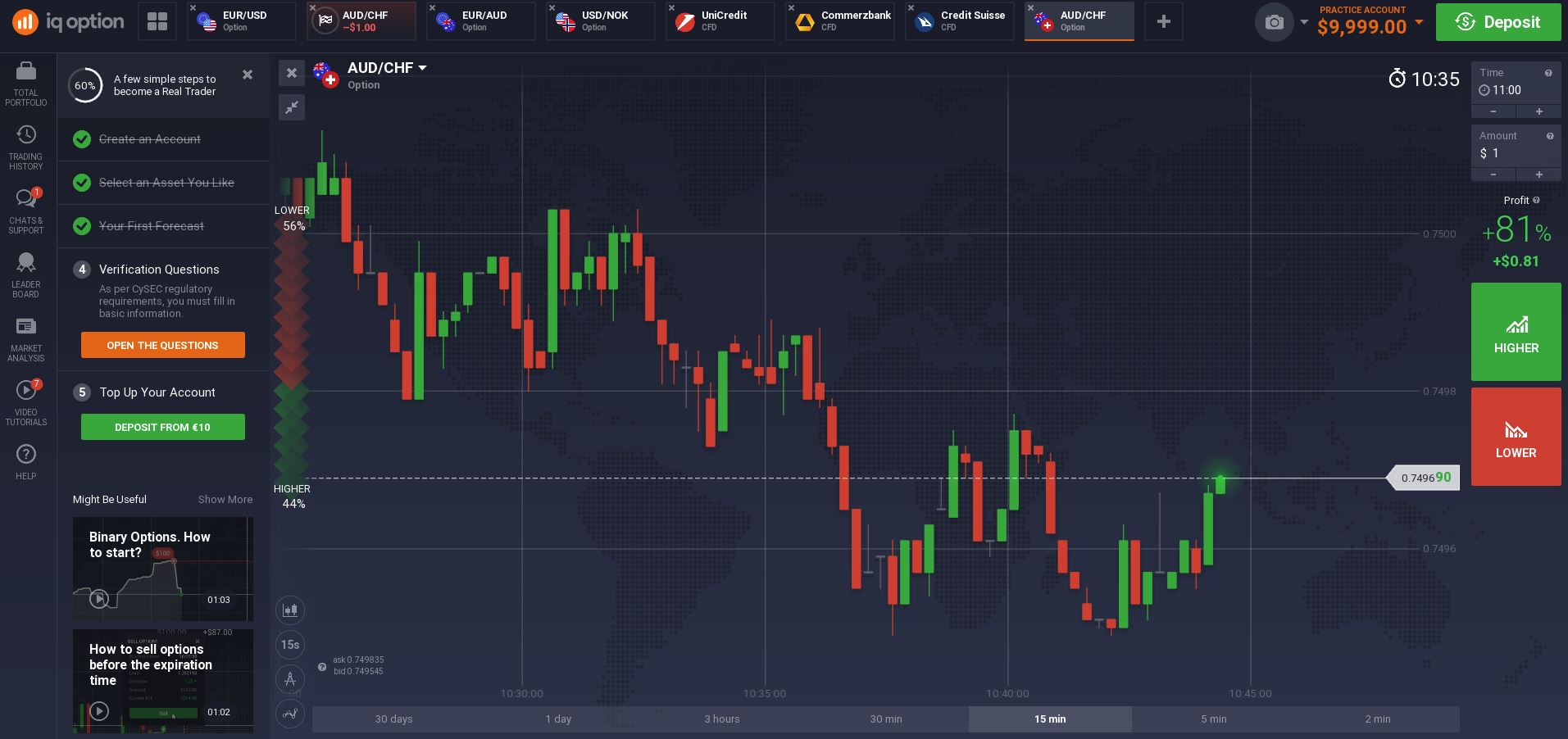Screen dimensions: 1568x739
Task: Switch to the Credit Suisse CFD tab
Action: [960, 21]
